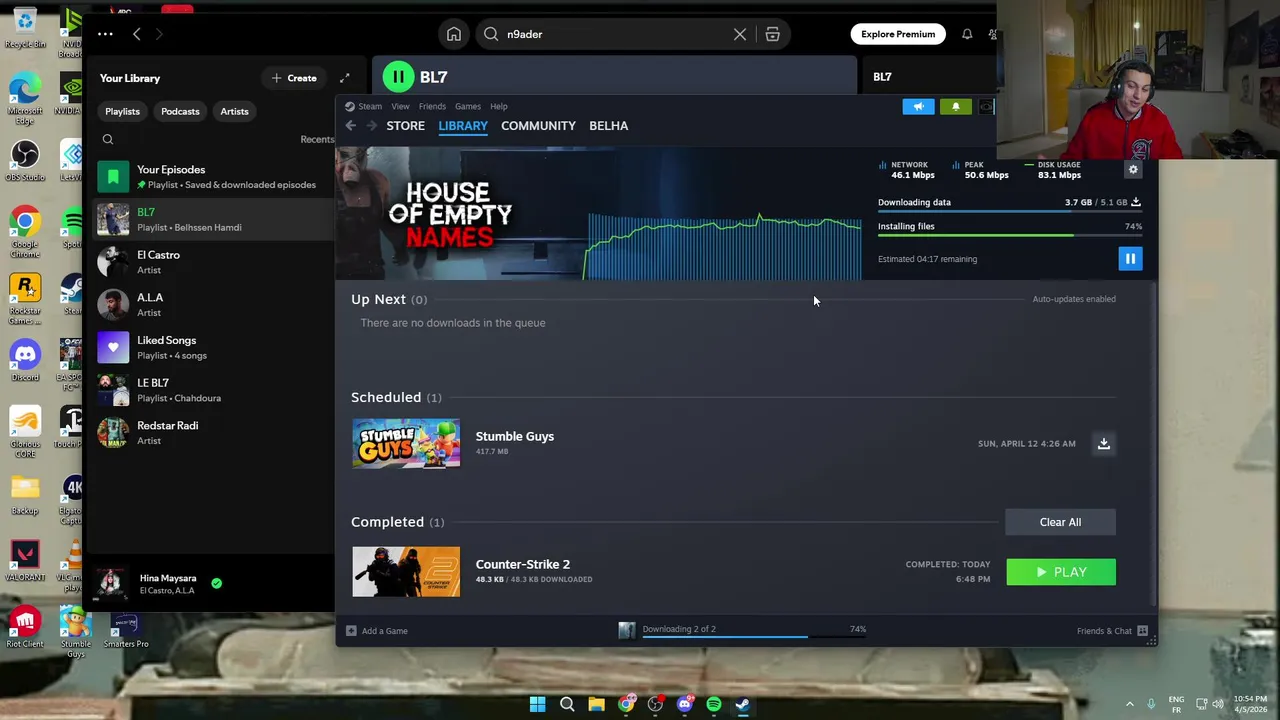
Task: Clear All completed downloads
Action: pos(1060,522)
